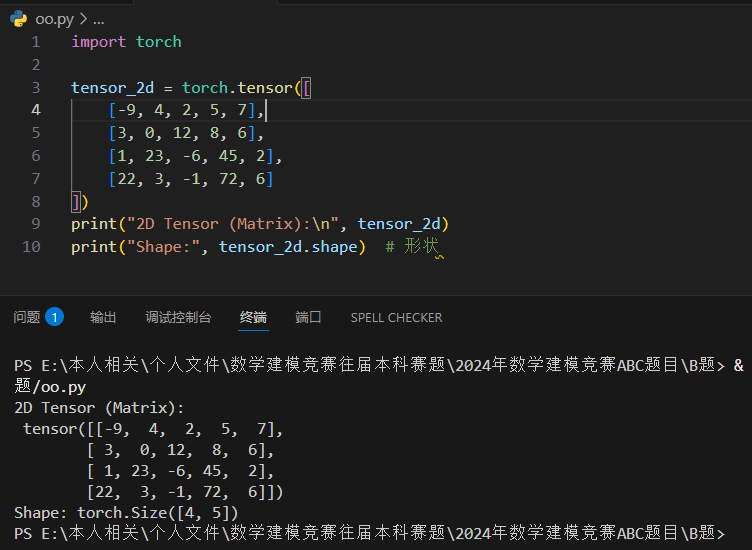Click the '# 形状' comment on line 10
The height and width of the screenshot is (550, 752).
tap(412, 247)
